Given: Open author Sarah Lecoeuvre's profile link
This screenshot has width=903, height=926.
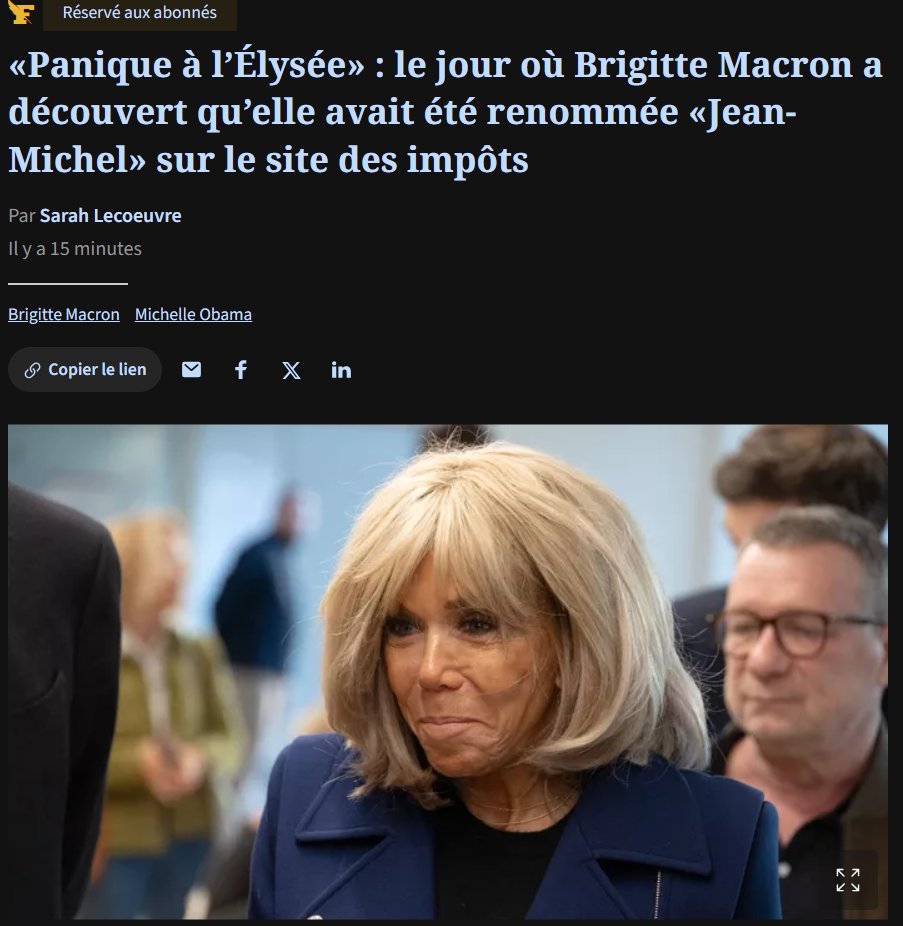Looking at the screenshot, I should coord(110,216).
